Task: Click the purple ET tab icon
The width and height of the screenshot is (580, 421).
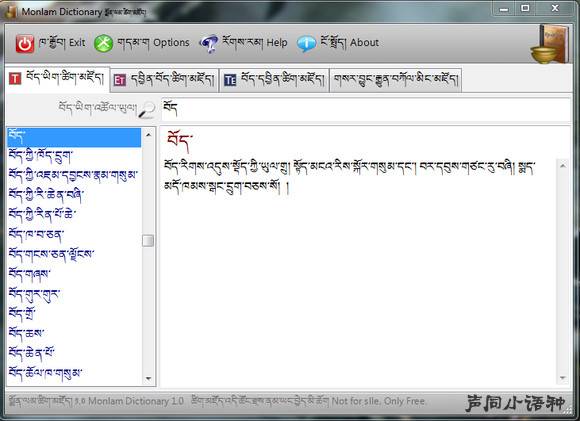Action: pos(119,80)
